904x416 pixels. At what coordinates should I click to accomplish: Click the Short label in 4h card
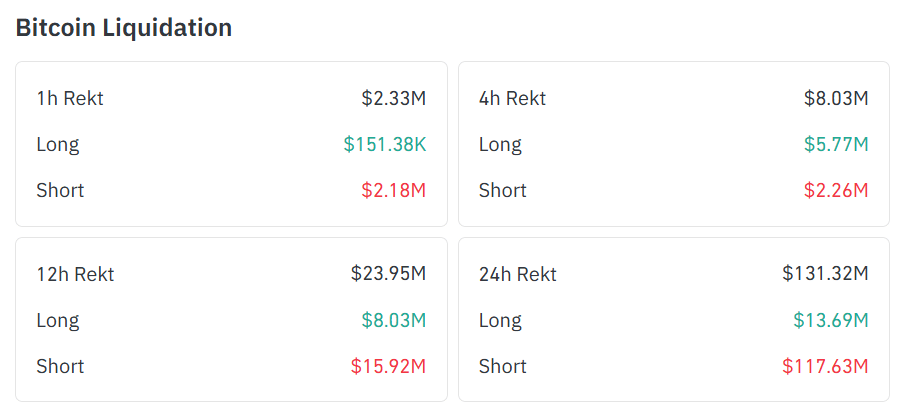pyautogui.click(x=503, y=190)
